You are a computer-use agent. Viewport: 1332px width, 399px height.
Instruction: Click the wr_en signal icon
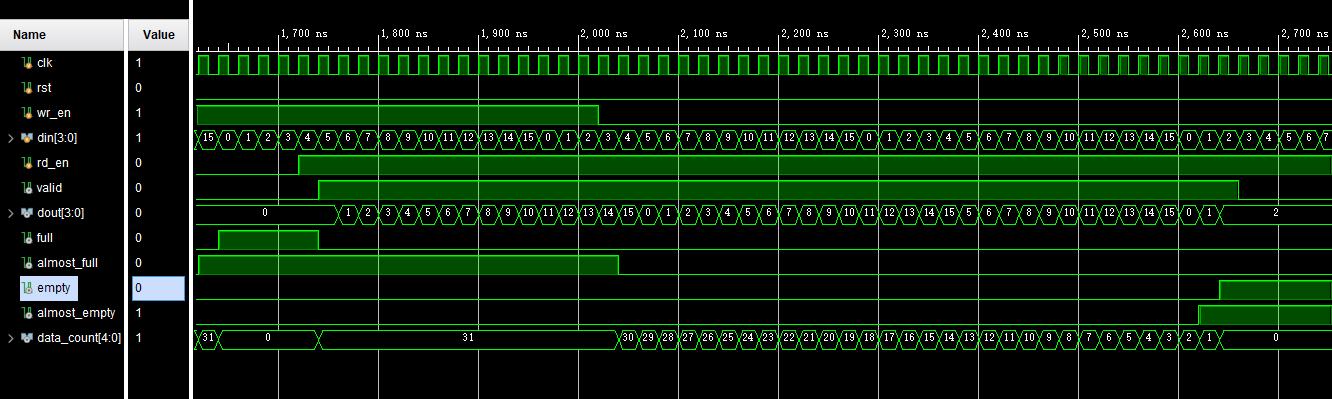(27, 113)
